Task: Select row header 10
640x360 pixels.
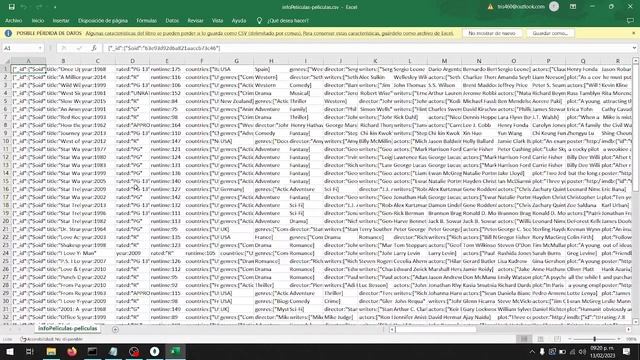Action: point(6,141)
